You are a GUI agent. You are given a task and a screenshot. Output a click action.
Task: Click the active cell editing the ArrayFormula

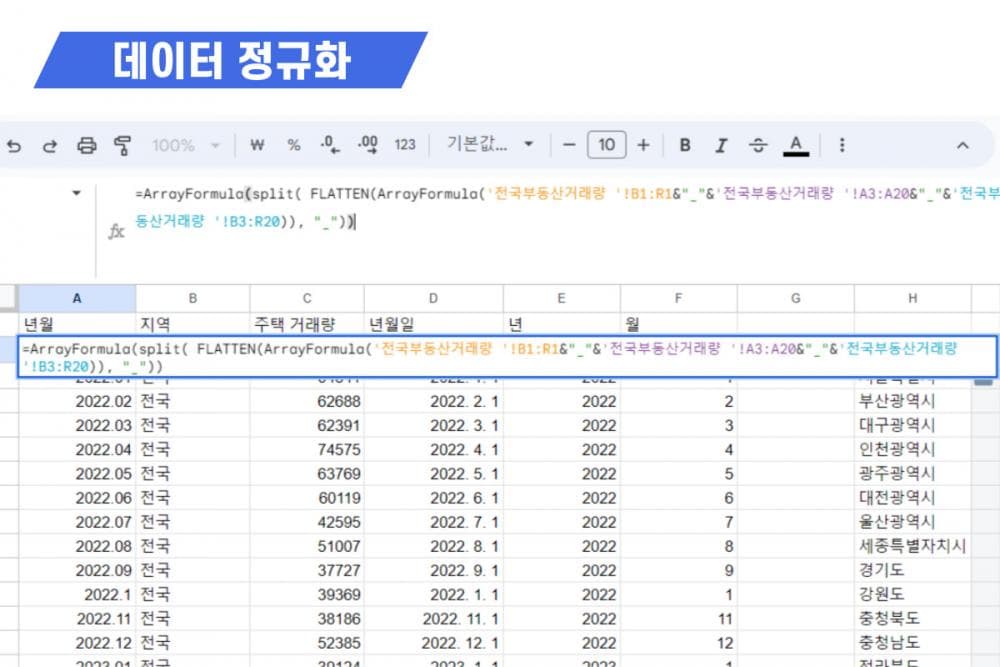(507, 357)
